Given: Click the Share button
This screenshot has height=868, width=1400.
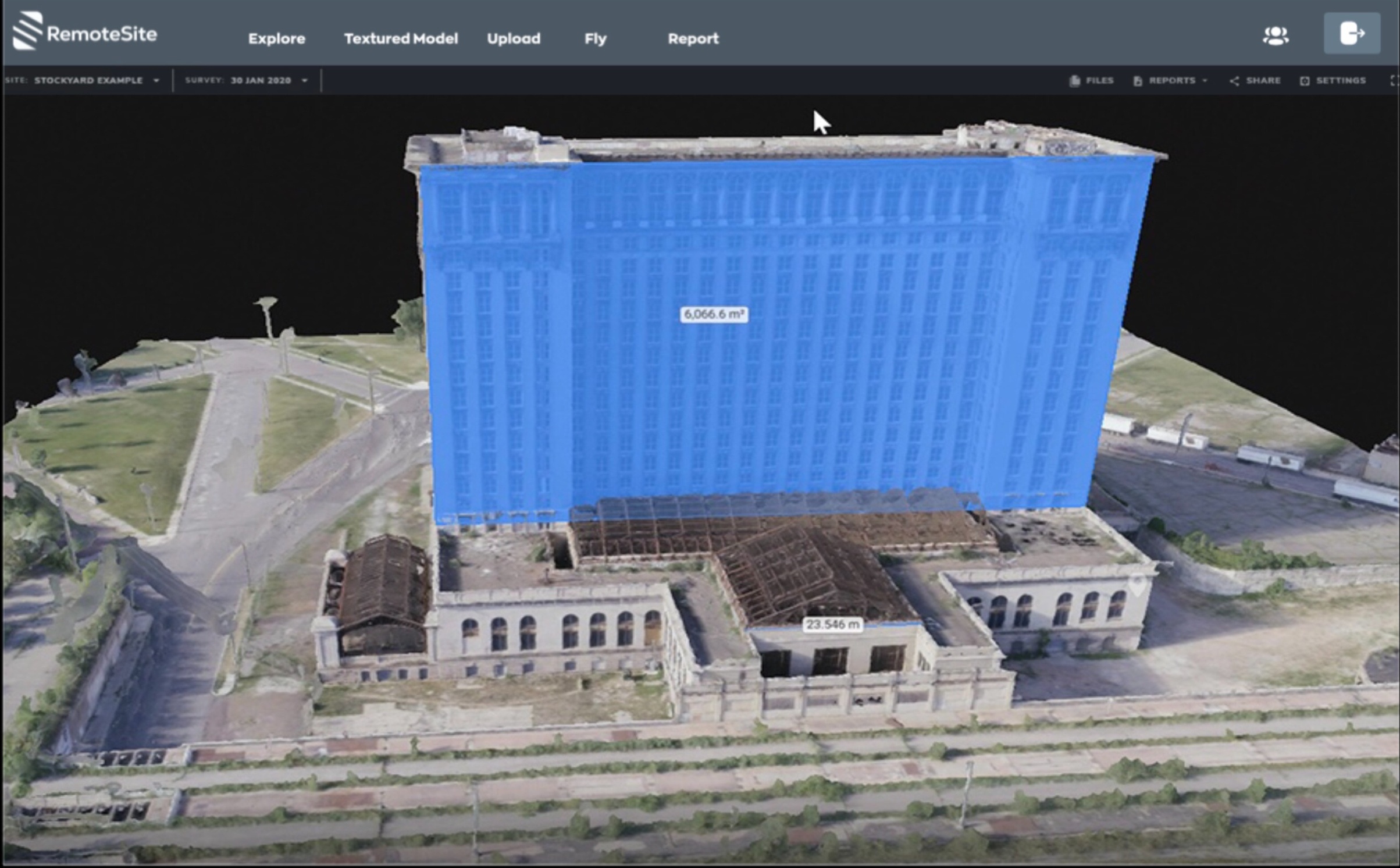Looking at the screenshot, I should (x=1255, y=80).
